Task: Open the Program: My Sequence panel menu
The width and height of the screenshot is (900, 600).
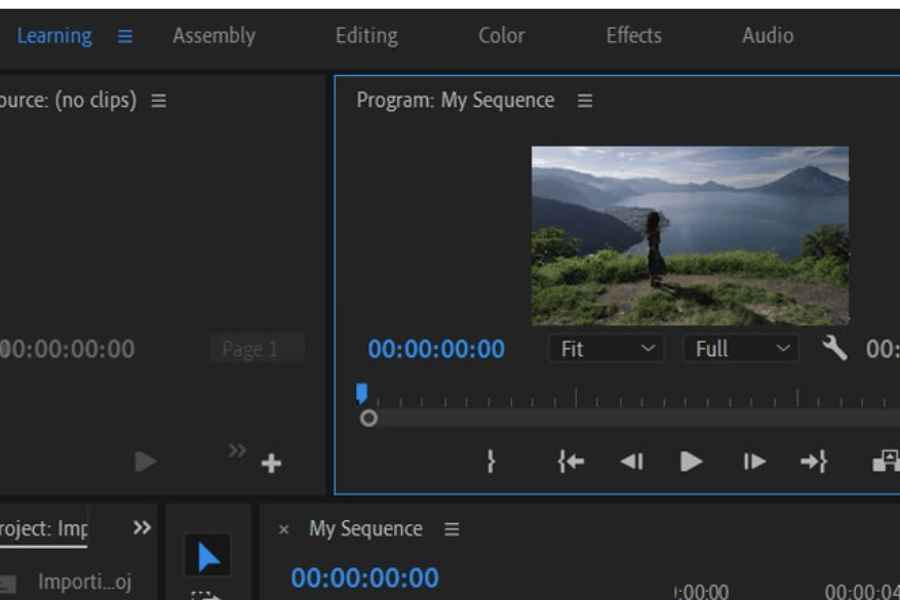Action: coord(585,101)
